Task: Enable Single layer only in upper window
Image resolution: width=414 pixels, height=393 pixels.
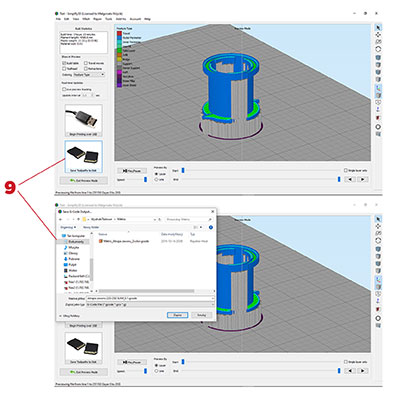Action: pyautogui.click(x=346, y=170)
